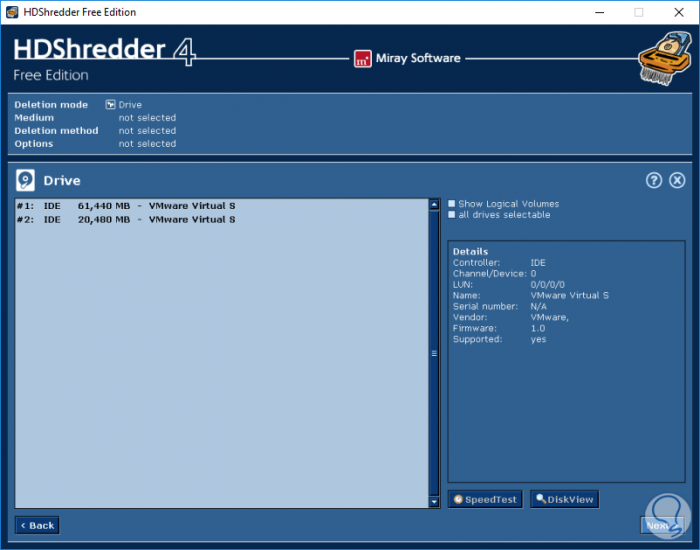The height and width of the screenshot is (550, 700).
Task: Click the drive list scrollbar grip
Action: pos(434,353)
